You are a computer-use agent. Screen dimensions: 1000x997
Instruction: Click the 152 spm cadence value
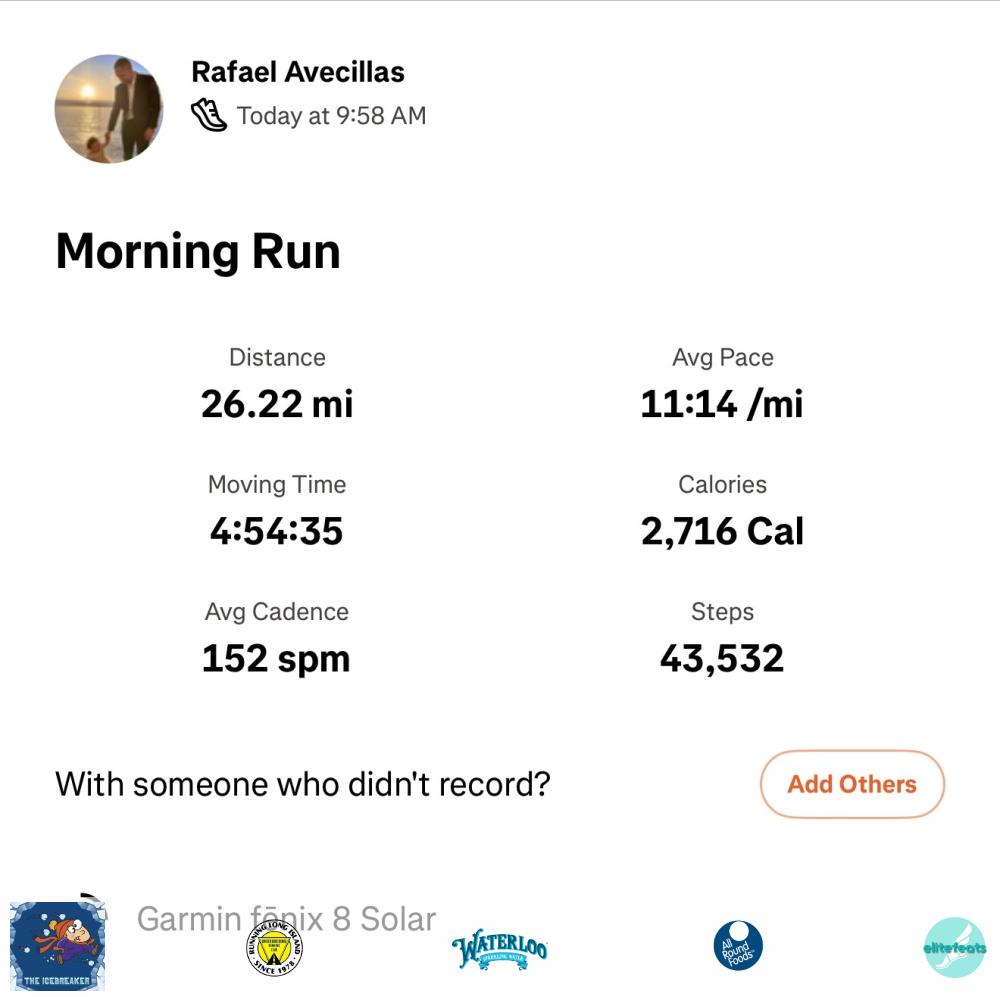coord(276,658)
